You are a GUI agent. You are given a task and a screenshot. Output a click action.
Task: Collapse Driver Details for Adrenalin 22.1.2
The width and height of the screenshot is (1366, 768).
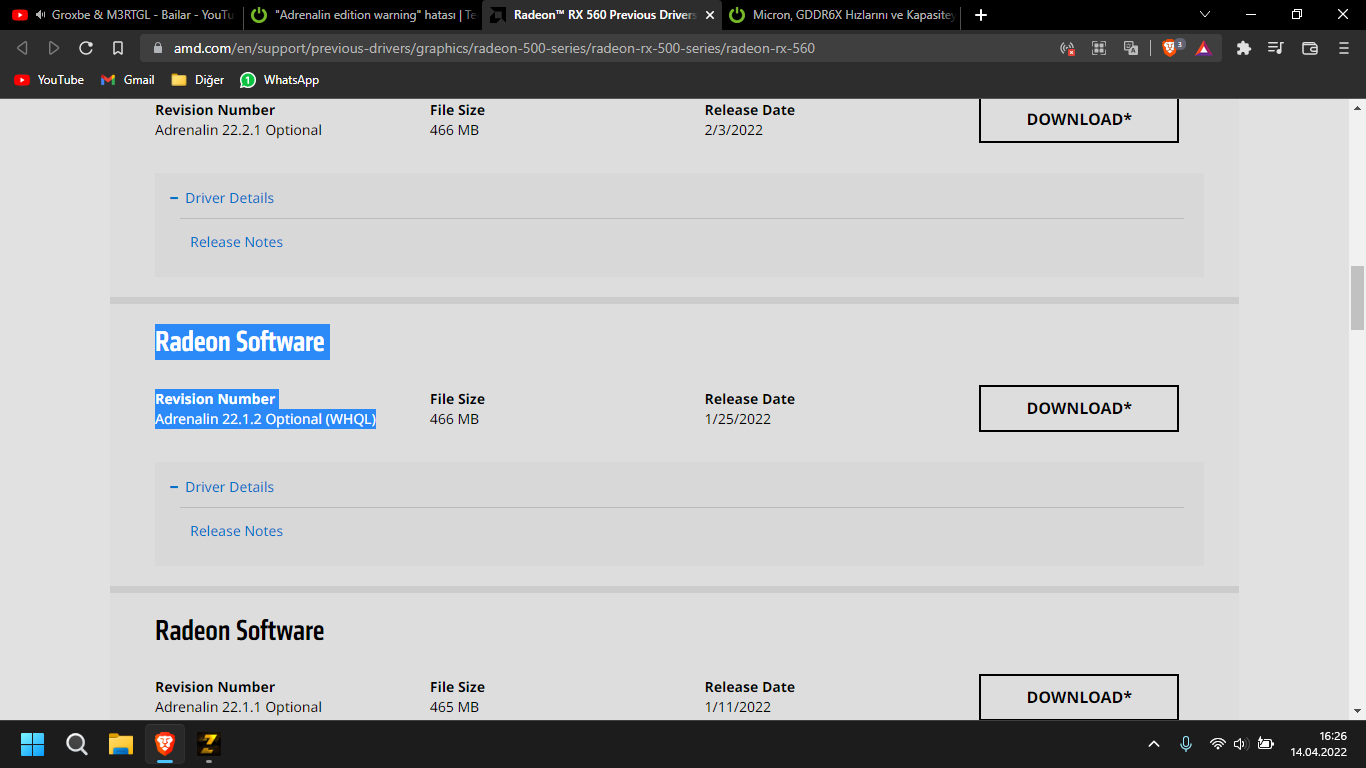(x=222, y=487)
